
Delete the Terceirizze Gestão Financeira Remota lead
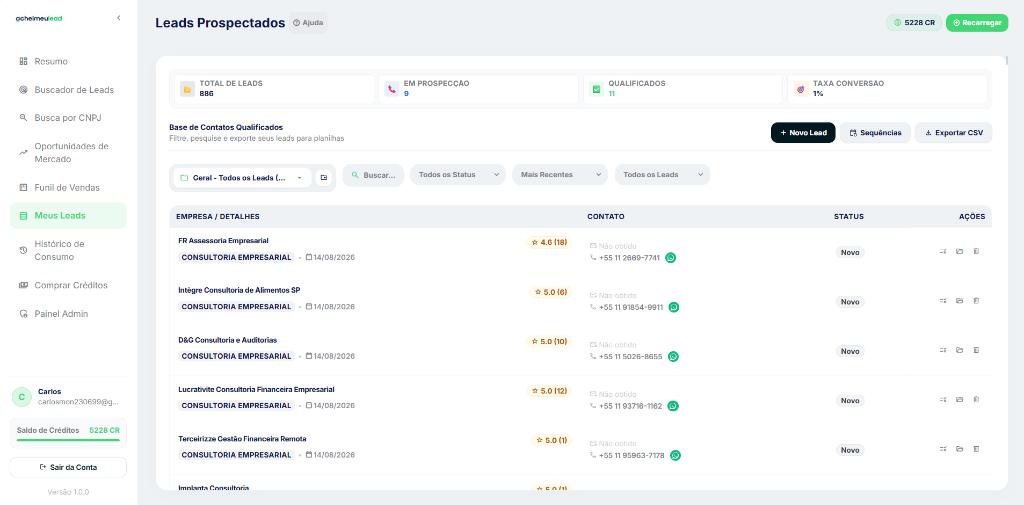(976, 449)
